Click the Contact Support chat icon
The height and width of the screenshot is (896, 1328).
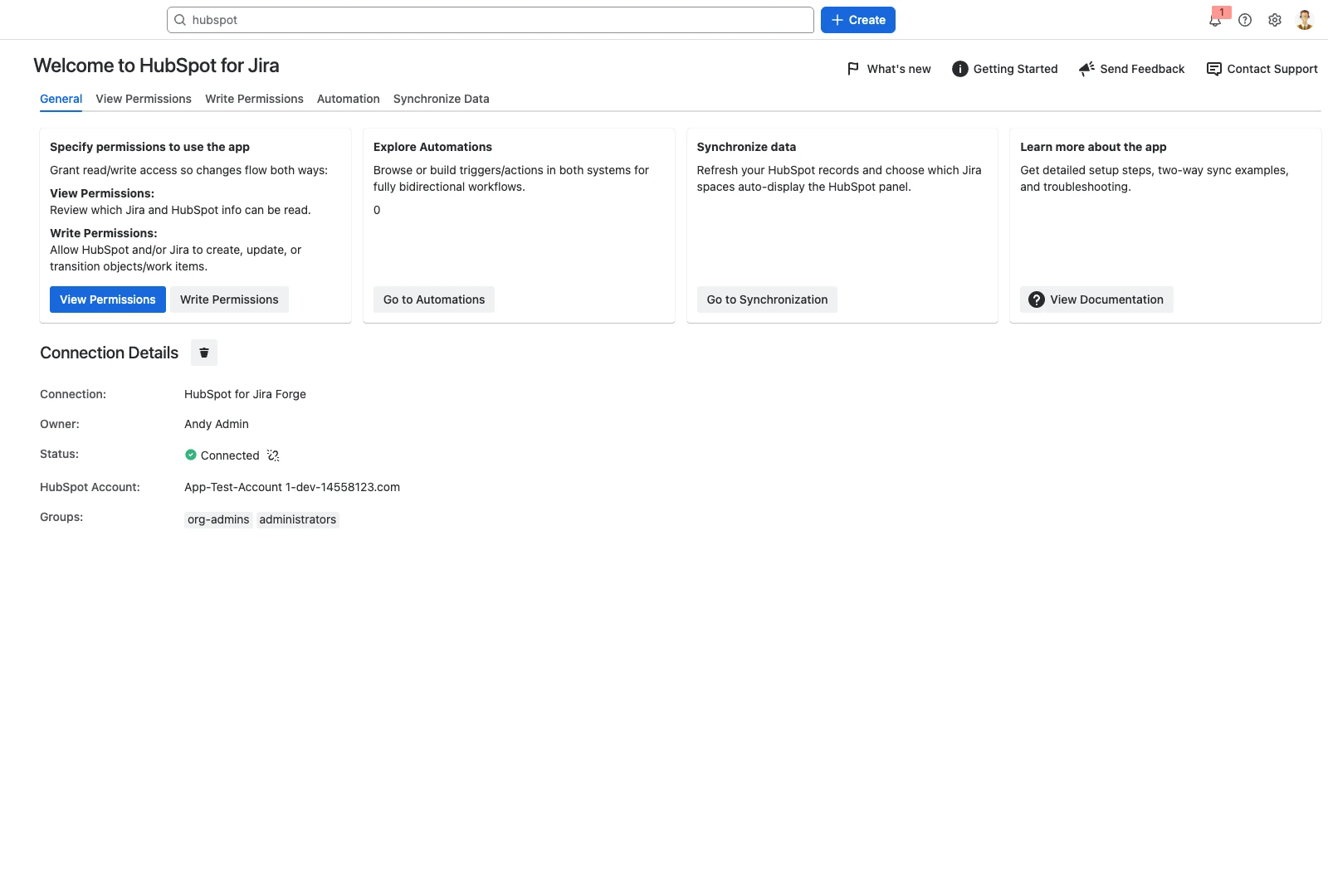pos(1213,69)
